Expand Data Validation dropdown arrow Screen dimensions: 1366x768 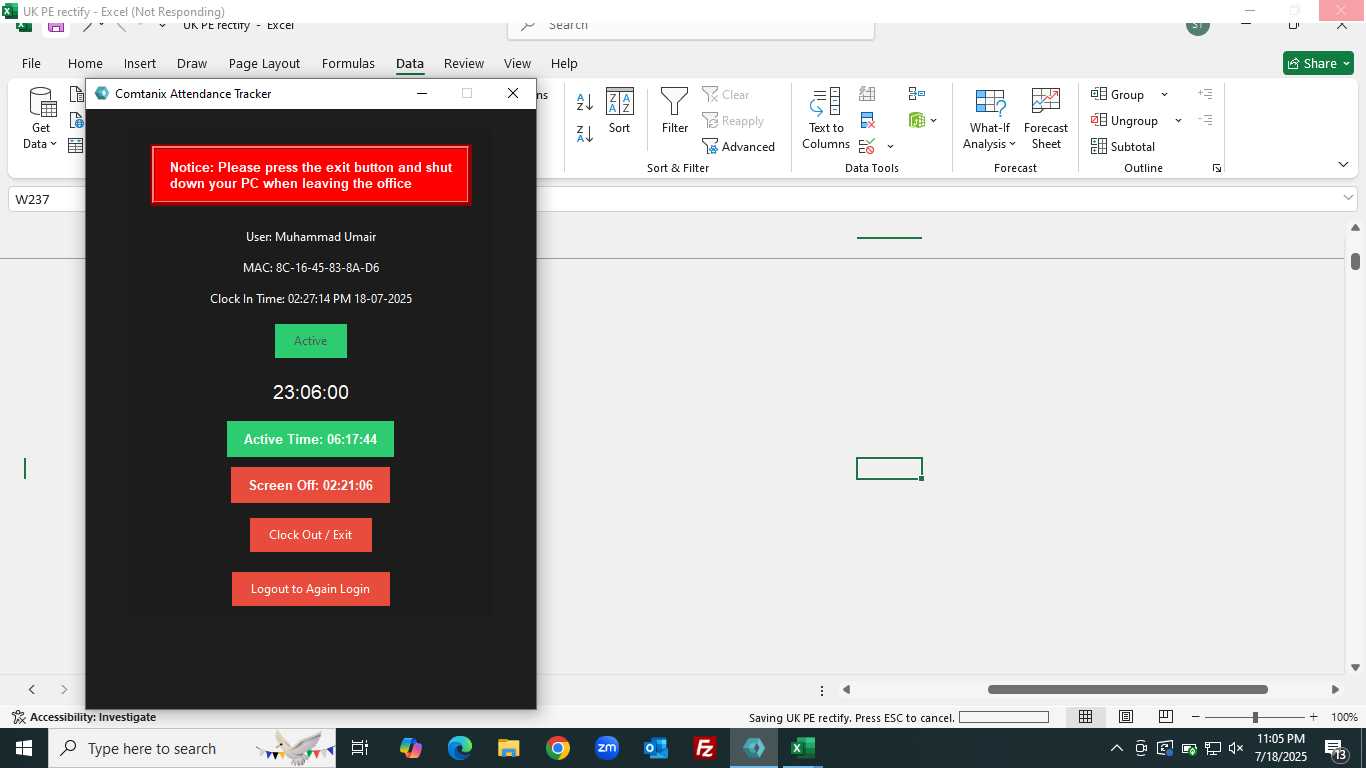[890, 147]
